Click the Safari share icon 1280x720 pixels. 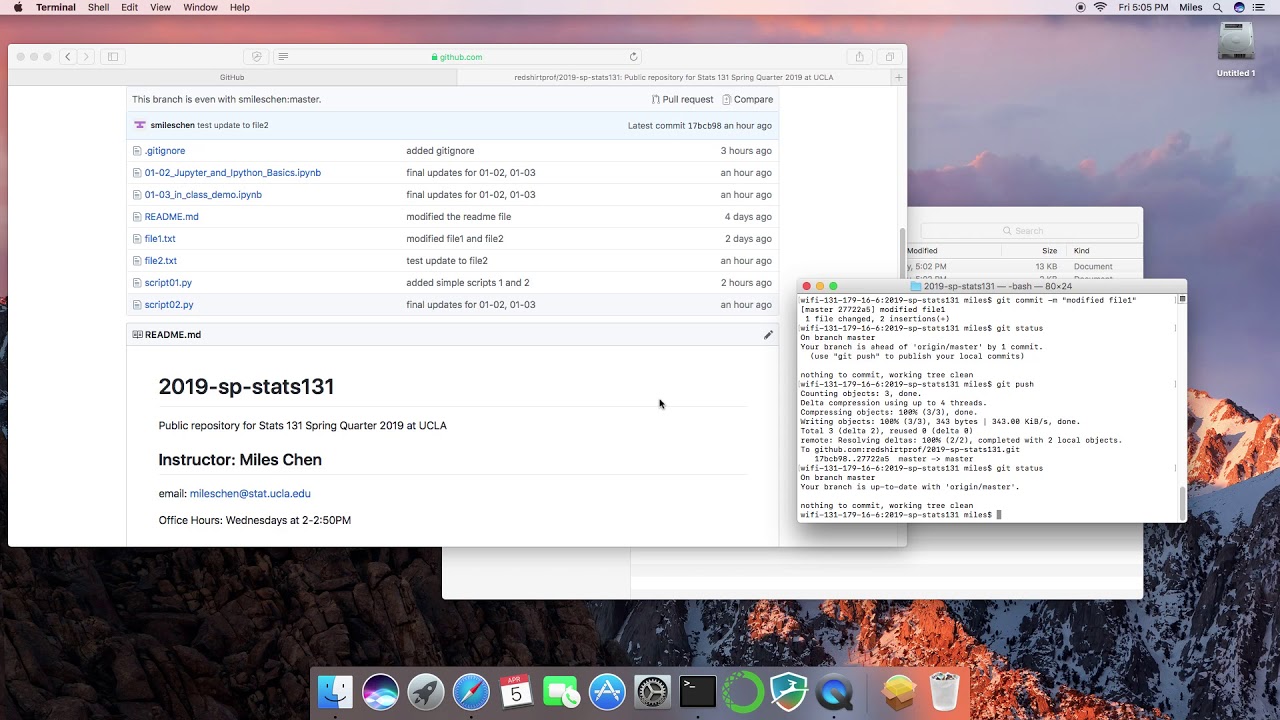coord(859,57)
